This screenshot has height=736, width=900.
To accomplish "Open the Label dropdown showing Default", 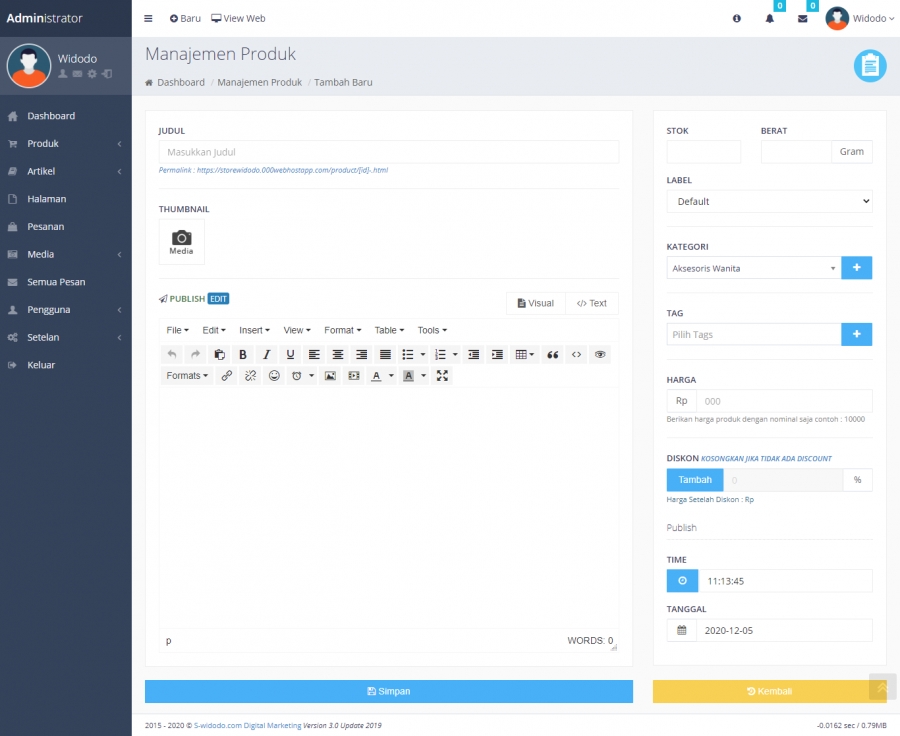I will [769, 202].
